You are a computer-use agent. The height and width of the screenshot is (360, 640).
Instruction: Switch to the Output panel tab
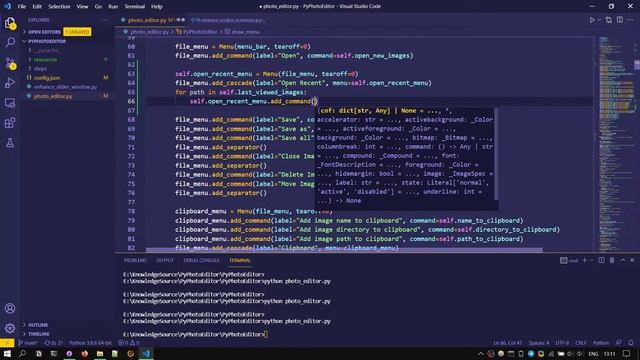[165, 260]
